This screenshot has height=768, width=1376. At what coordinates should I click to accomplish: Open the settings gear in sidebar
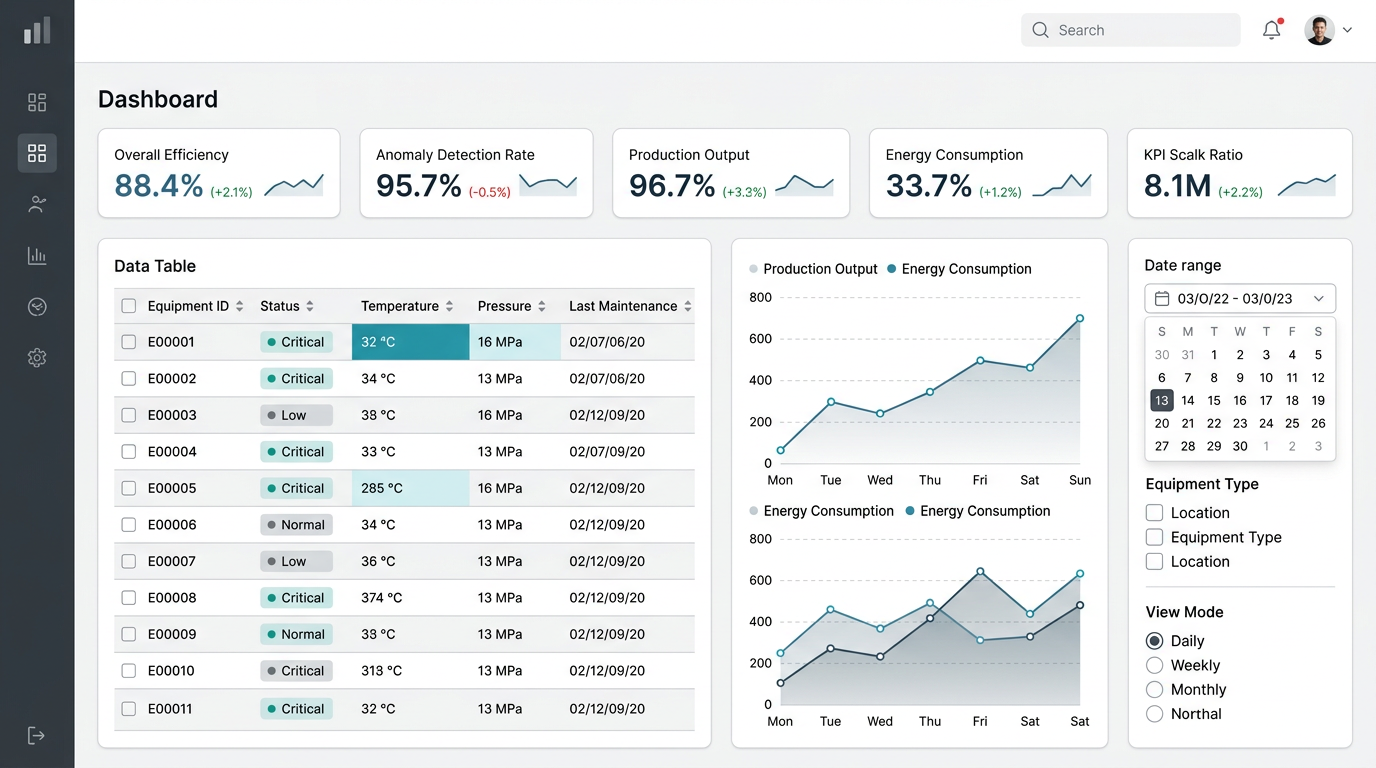37,358
